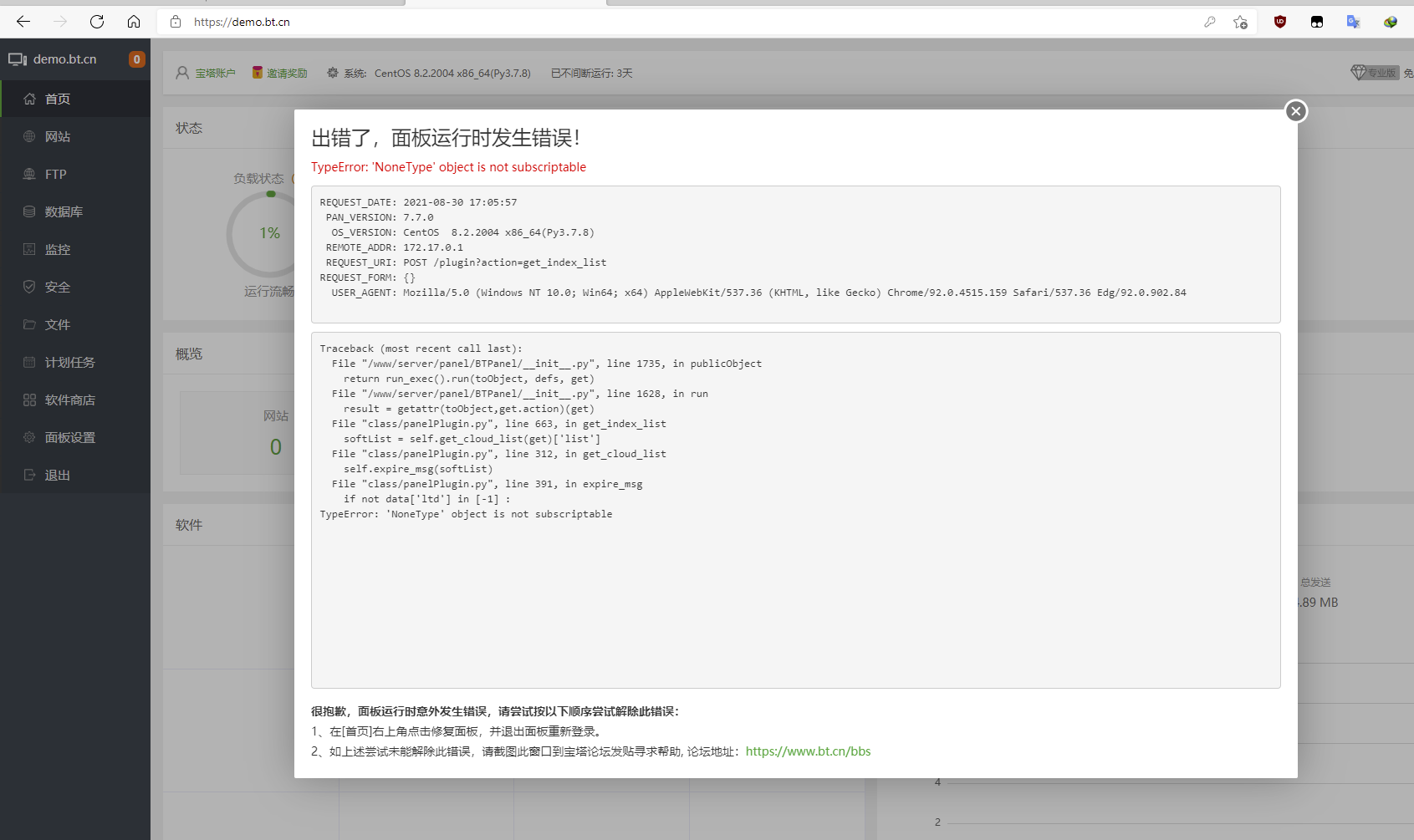Click the monitoring chart icon
Image resolution: width=1414 pixels, height=840 pixels.
[x=29, y=249]
